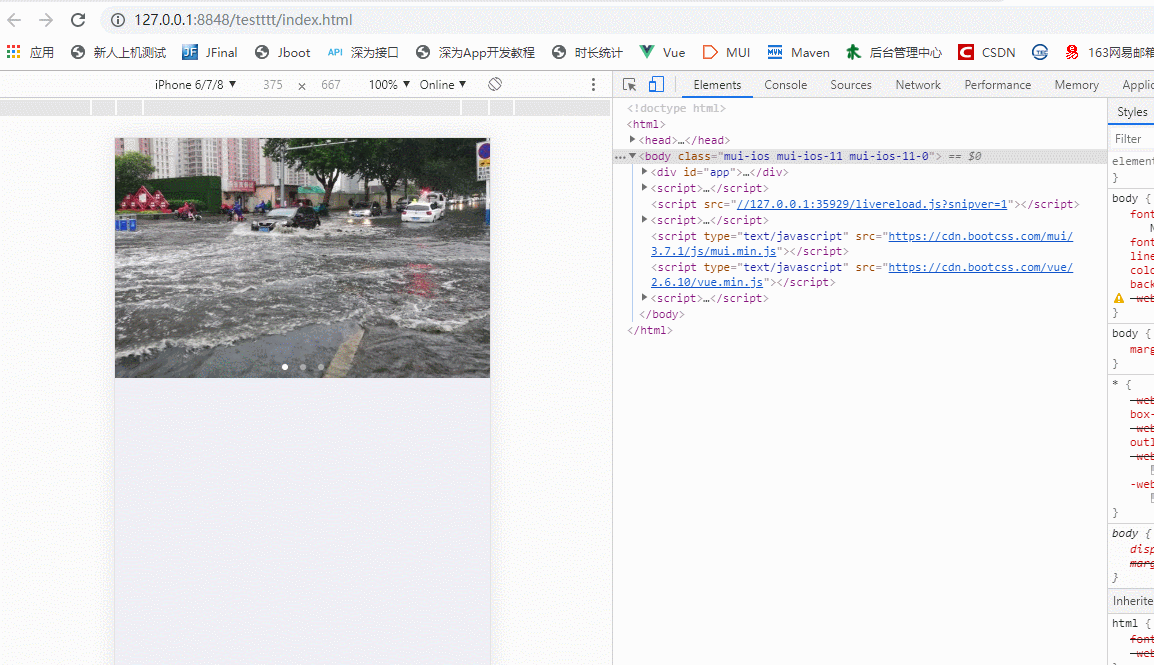This screenshot has height=665, width=1154.
Task: Open the Vue bookmark
Action: [662, 52]
